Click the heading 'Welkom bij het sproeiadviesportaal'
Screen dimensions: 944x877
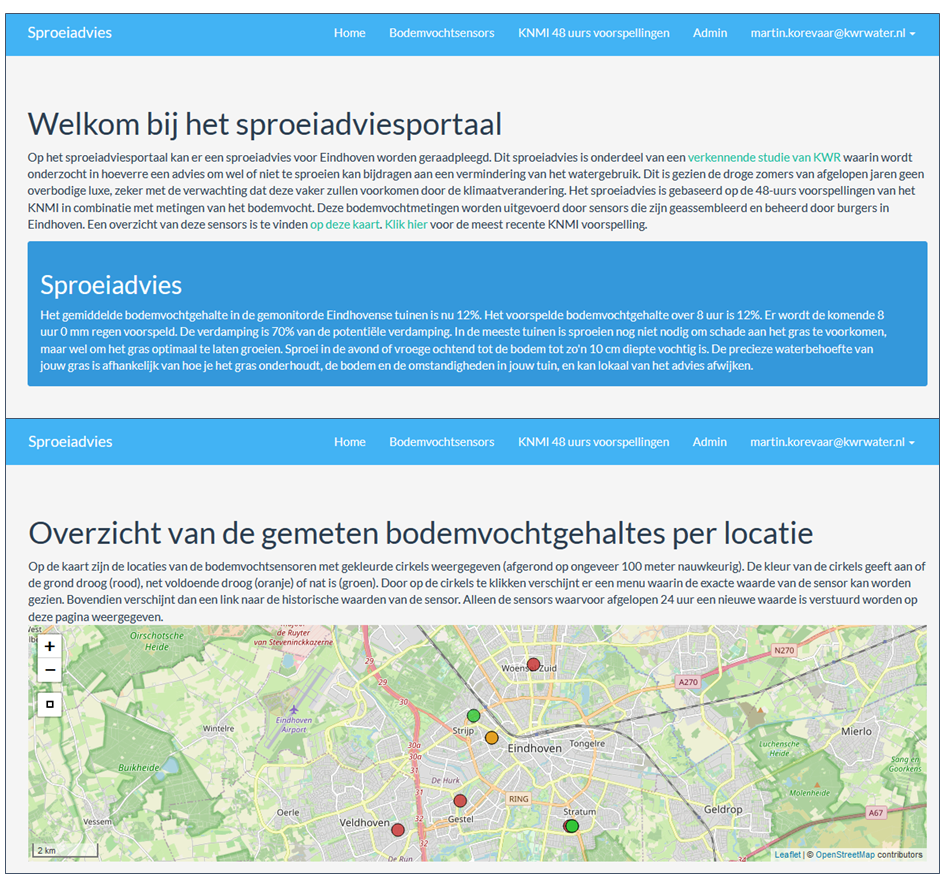(x=265, y=125)
